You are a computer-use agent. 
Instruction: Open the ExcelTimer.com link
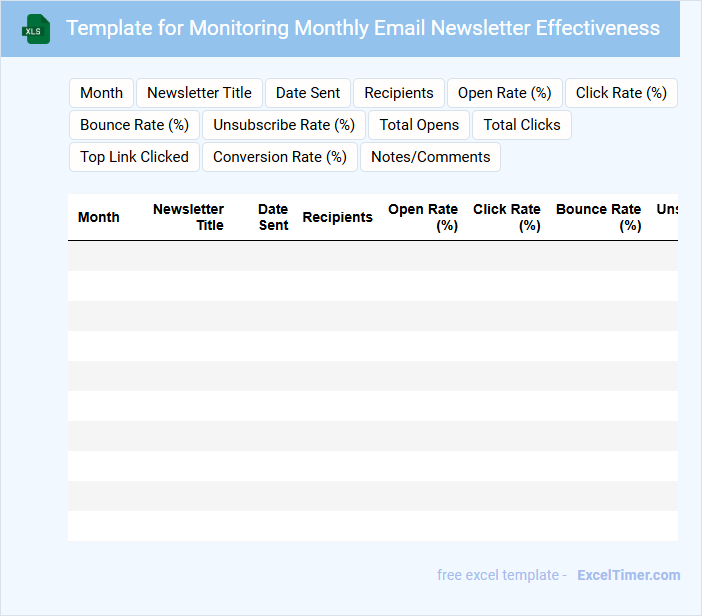pos(628,575)
